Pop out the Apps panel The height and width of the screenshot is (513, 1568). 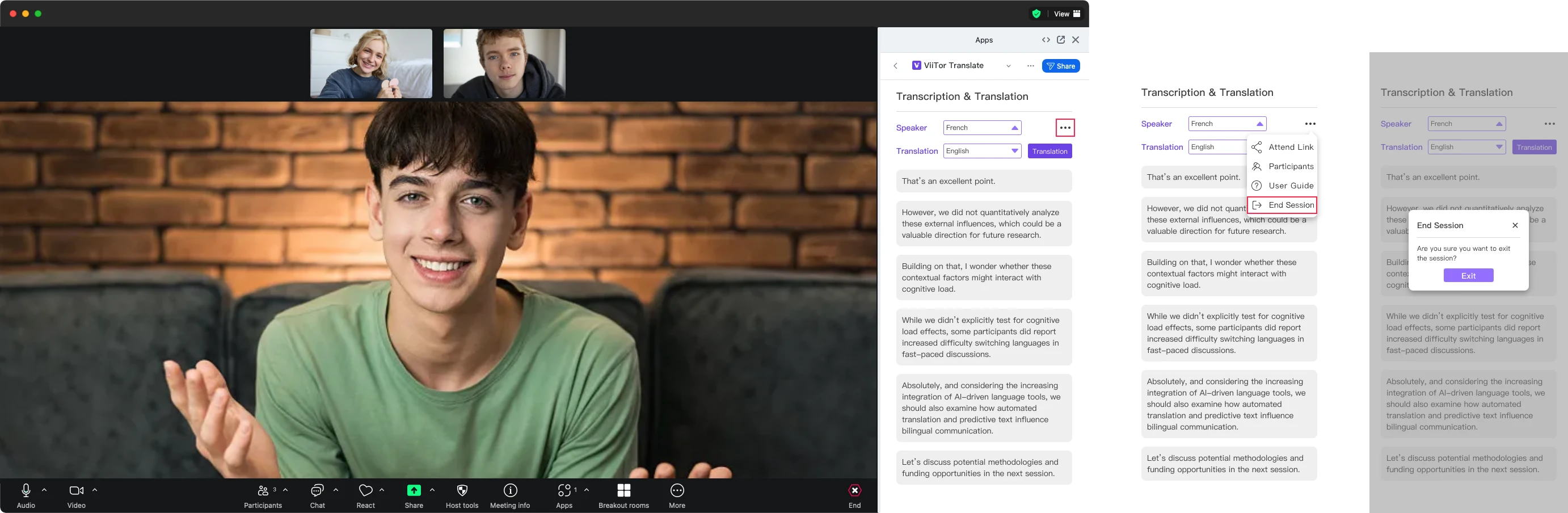pyautogui.click(x=1061, y=40)
